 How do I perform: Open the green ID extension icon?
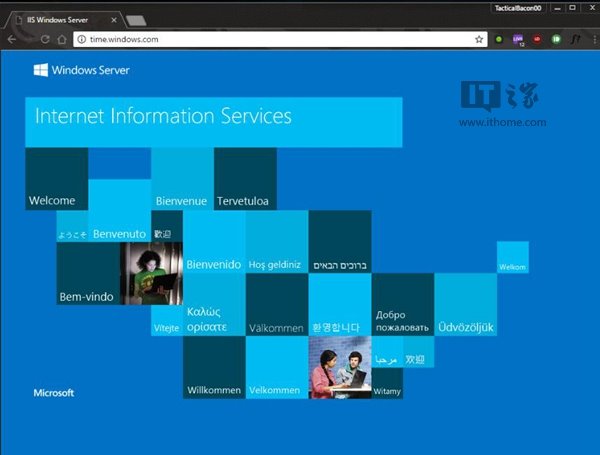click(x=556, y=39)
